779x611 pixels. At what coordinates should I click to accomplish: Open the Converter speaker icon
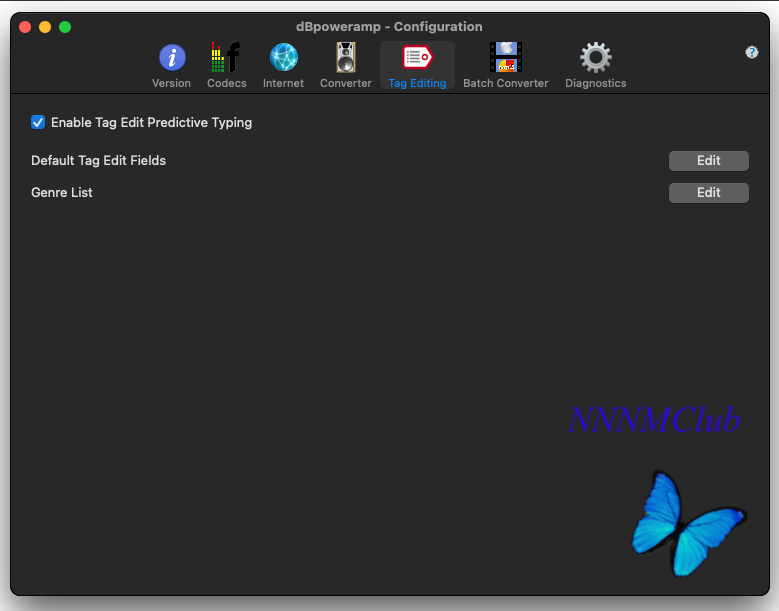pyautogui.click(x=346, y=58)
